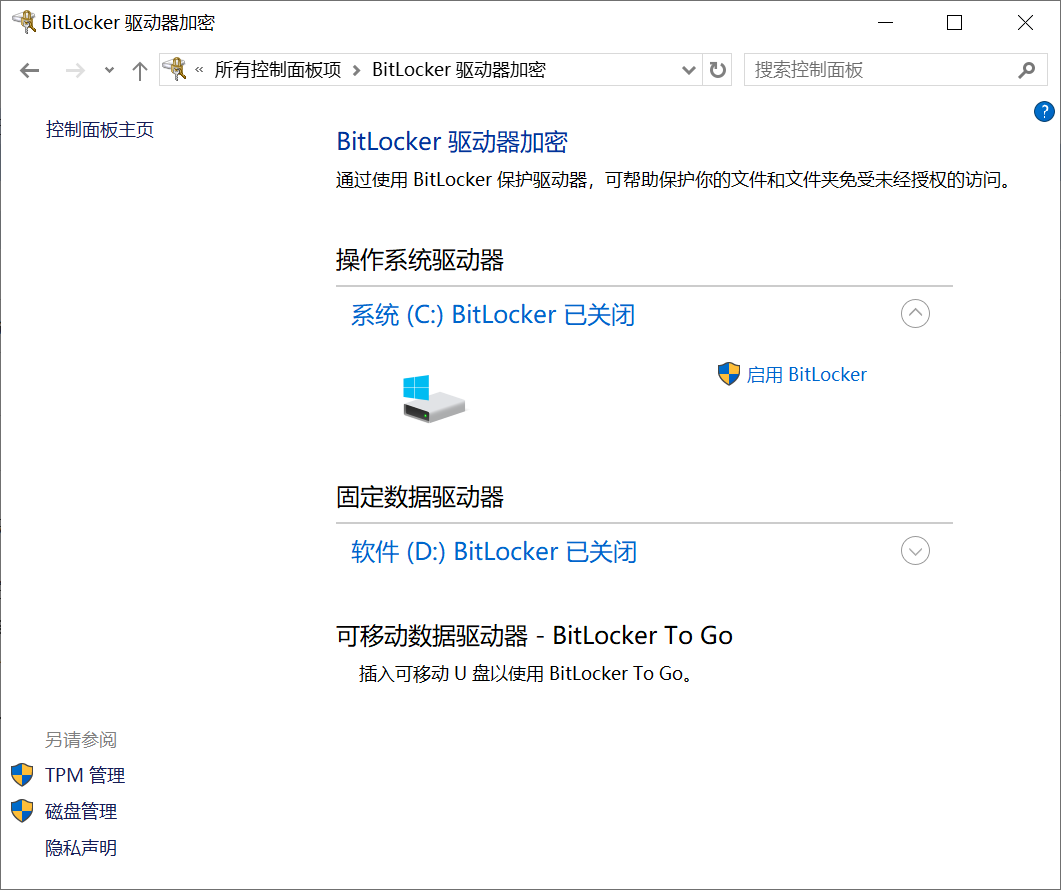Open the address bar history dropdown

689,70
